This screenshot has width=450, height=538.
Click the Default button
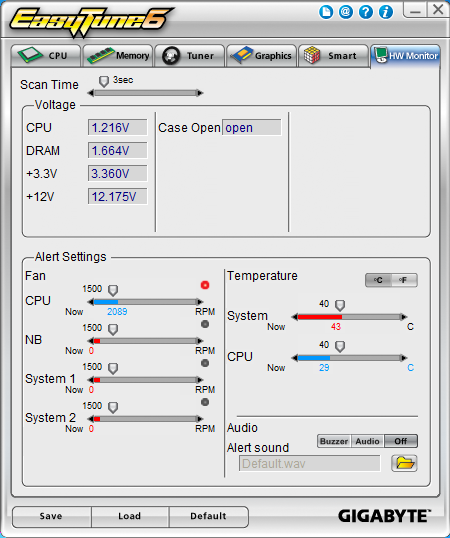tap(209, 516)
